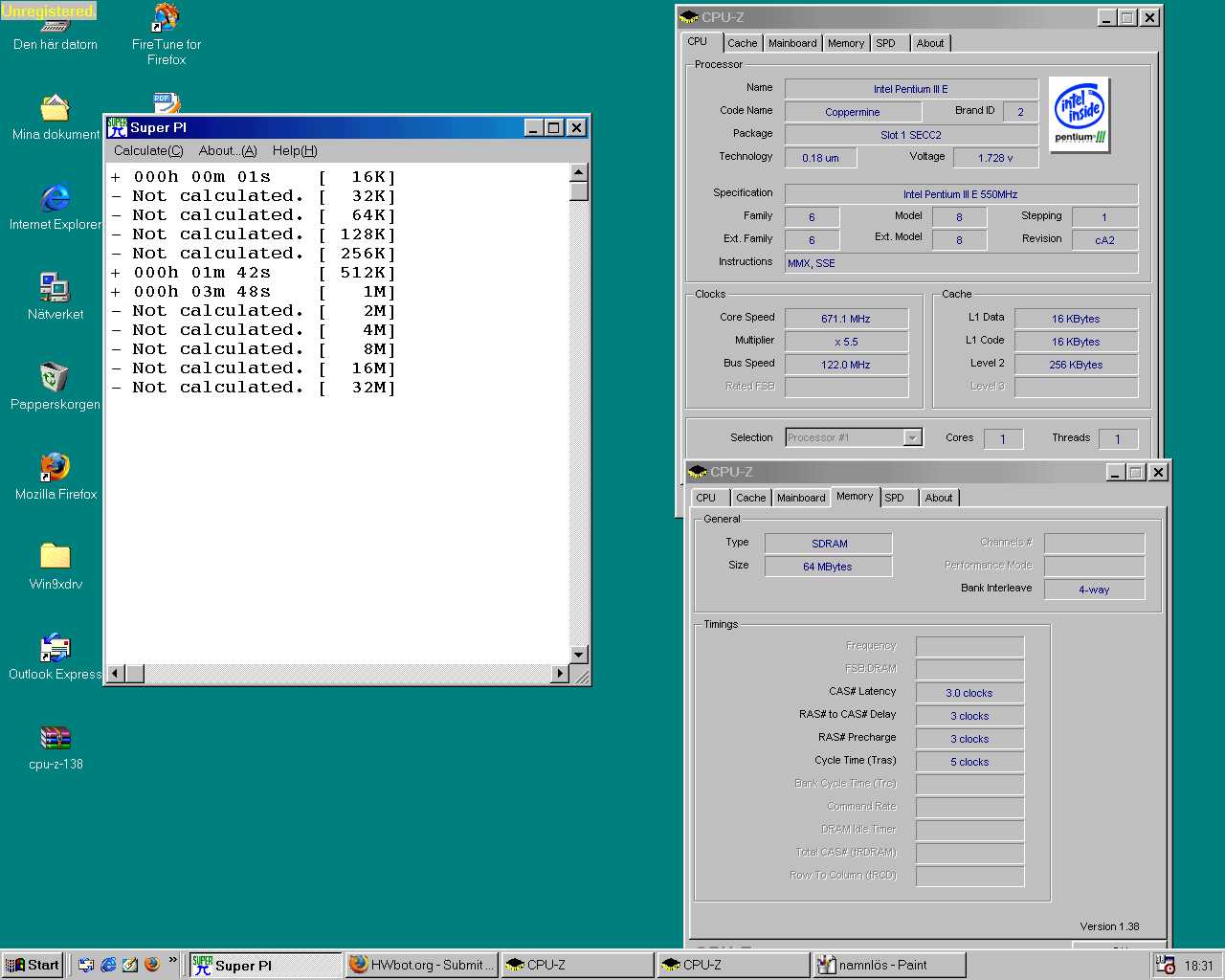Image resolution: width=1225 pixels, height=980 pixels.
Task: Click Super PI vertical scrollbar down arrow
Action: [x=578, y=655]
